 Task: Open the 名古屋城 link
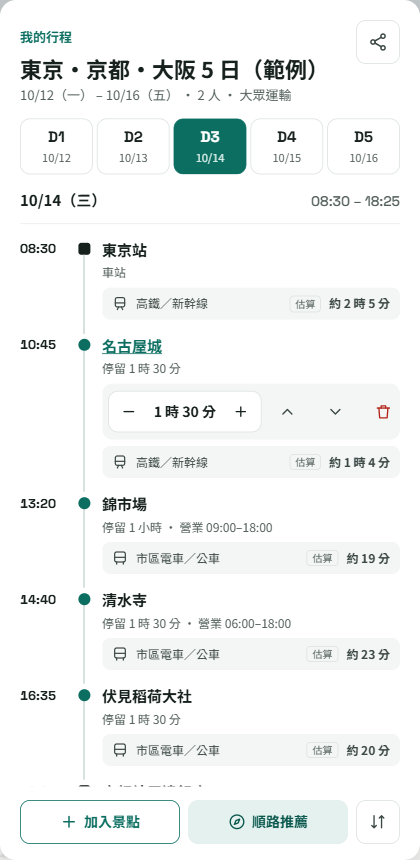pos(132,347)
